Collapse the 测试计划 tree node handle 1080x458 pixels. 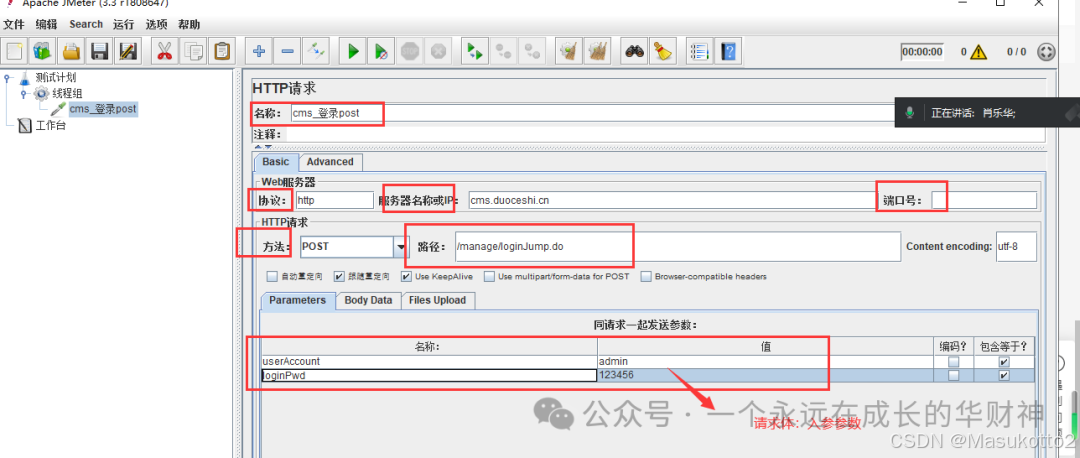[7, 77]
